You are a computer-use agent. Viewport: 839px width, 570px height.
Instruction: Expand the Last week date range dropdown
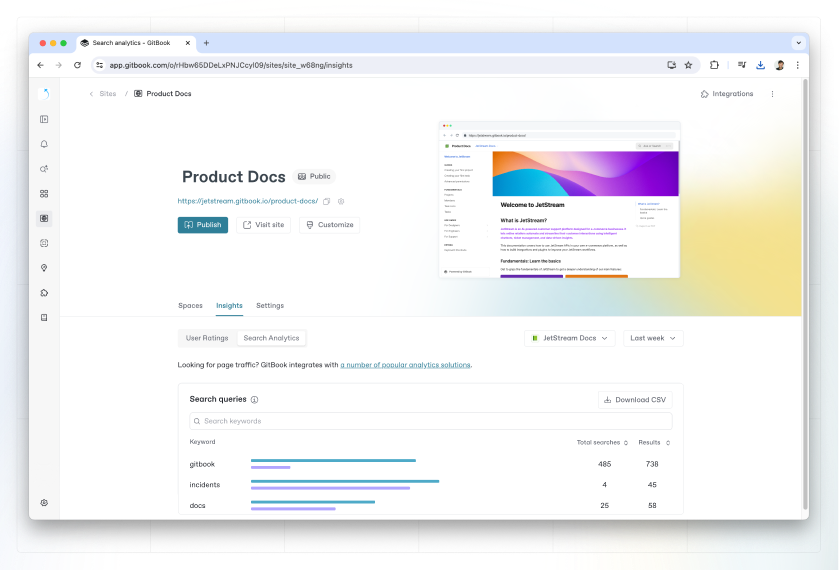[x=653, y=338]
